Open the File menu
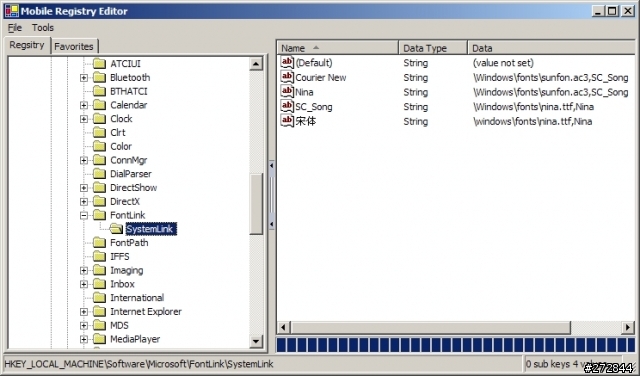Viewport: 640px width, 376px height. tap(15, 28)
